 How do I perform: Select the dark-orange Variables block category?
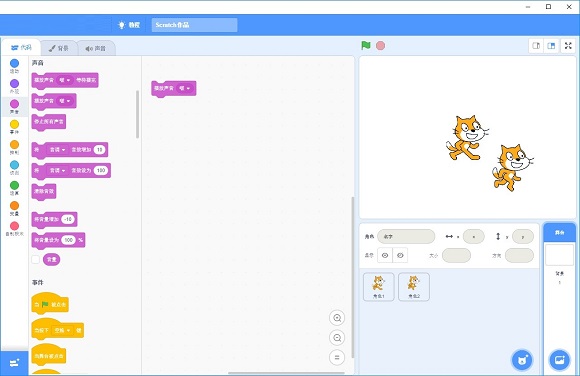click(14, 208)
